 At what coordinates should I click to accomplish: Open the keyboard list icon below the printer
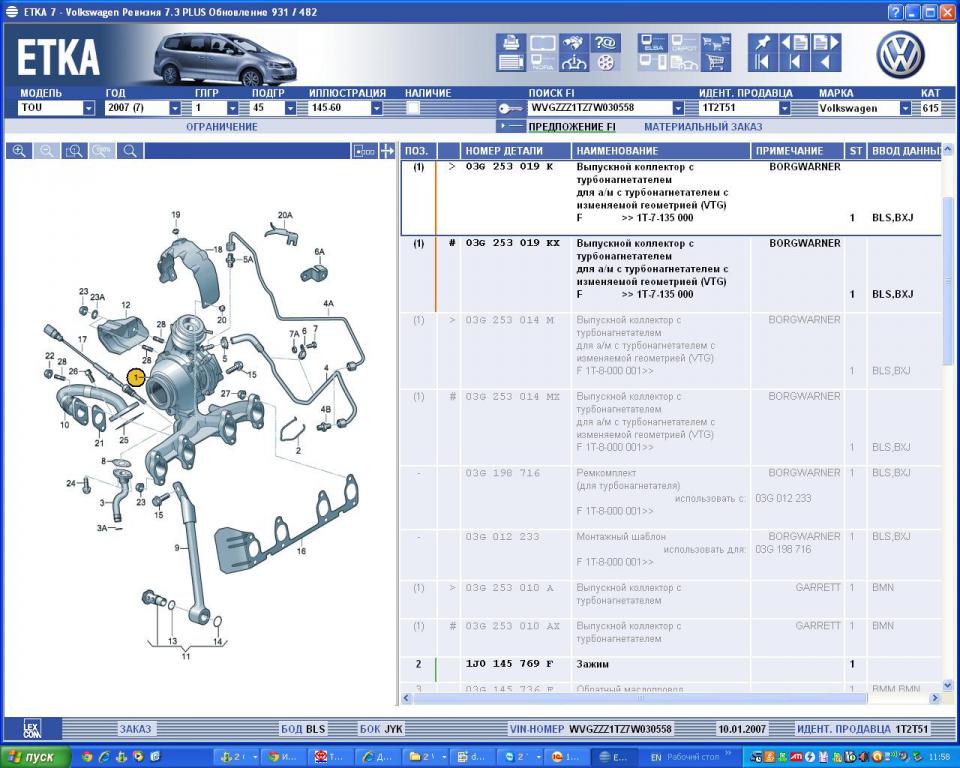511,62
